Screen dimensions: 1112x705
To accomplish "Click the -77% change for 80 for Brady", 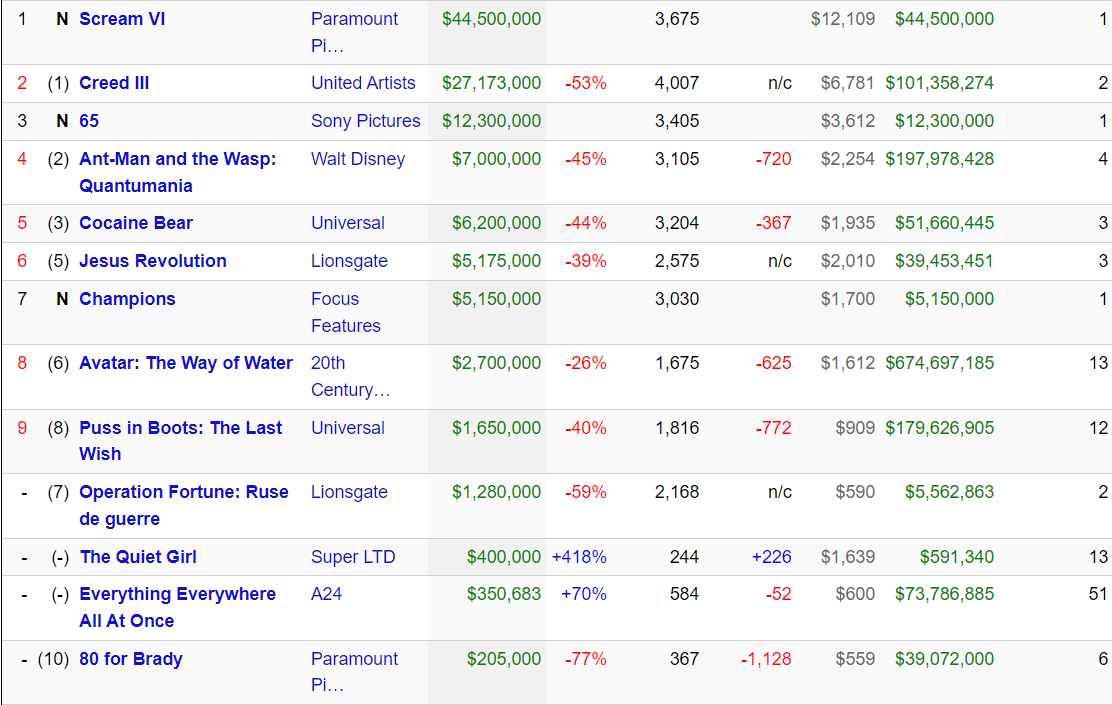I will [x=586, y=660].
